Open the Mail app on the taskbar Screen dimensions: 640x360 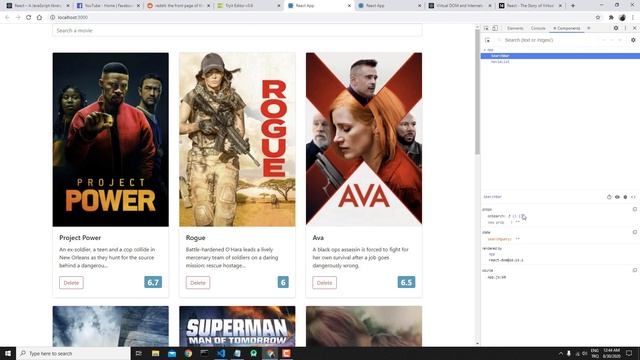coord(172,353)
